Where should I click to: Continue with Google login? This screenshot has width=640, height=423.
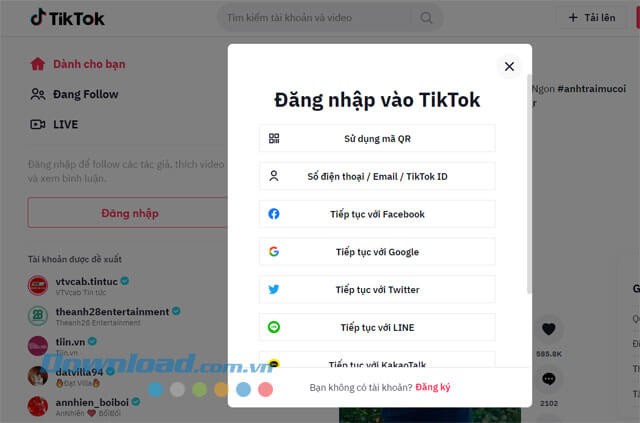click(377, 252)
